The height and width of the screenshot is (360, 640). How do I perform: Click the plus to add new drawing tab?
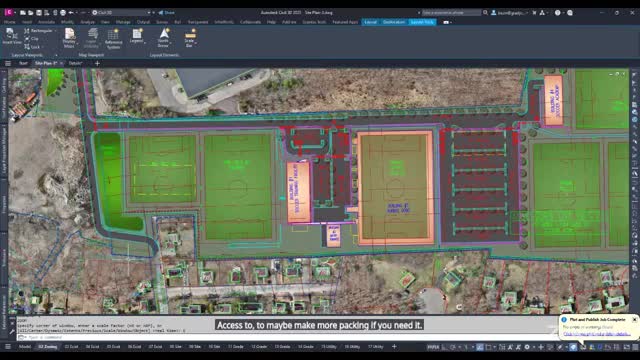point(97,63)
